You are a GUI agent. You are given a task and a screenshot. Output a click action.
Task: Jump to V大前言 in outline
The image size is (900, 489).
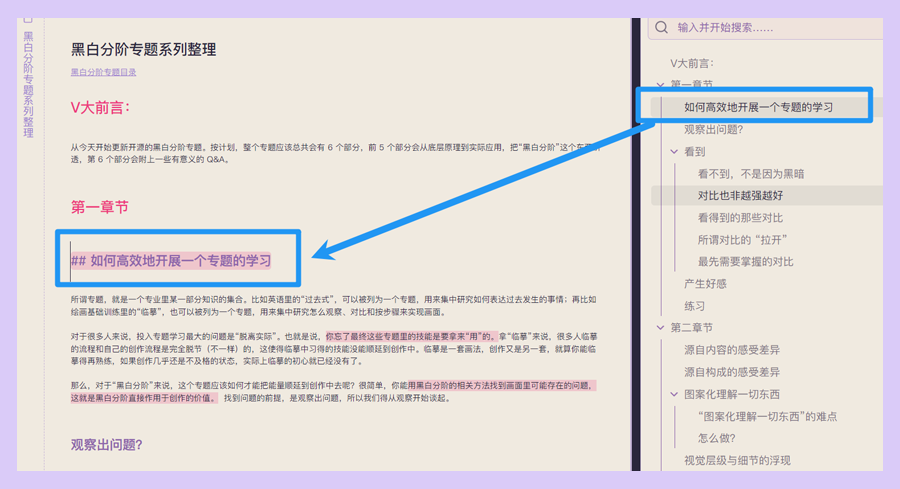coord(692,63)
